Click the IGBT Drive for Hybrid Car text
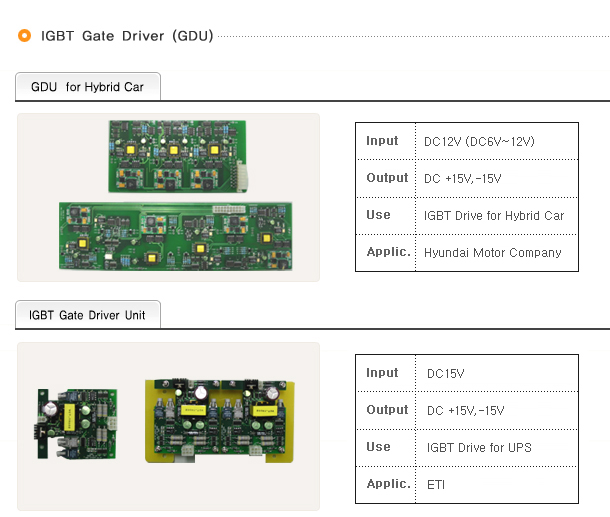Image resolution: width=610 pixels, height=517 pixels. click(494, 216)
